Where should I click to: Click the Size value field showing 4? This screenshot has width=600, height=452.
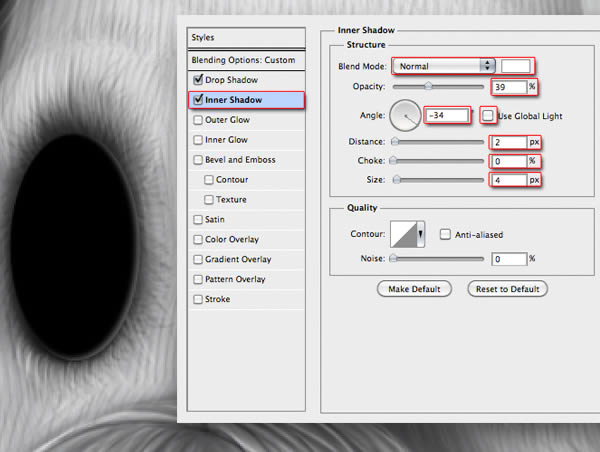click(x=509, y=180)
